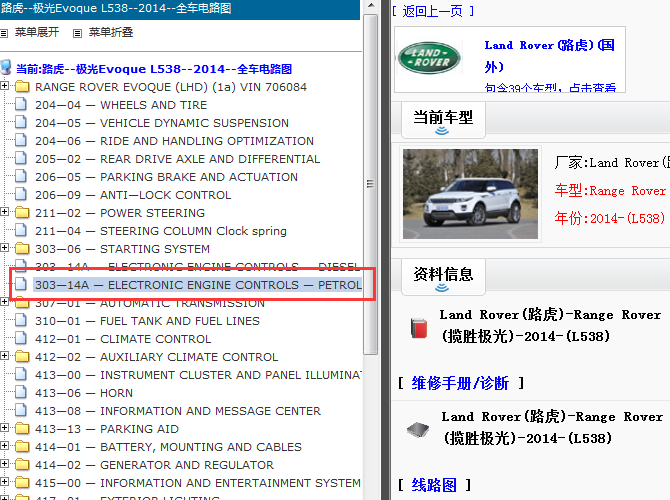The width and height of the screenshot is (670, 500).
Task: Expand the 303—06 STARTING SYSTEM node
Action: tap(4, 247)
